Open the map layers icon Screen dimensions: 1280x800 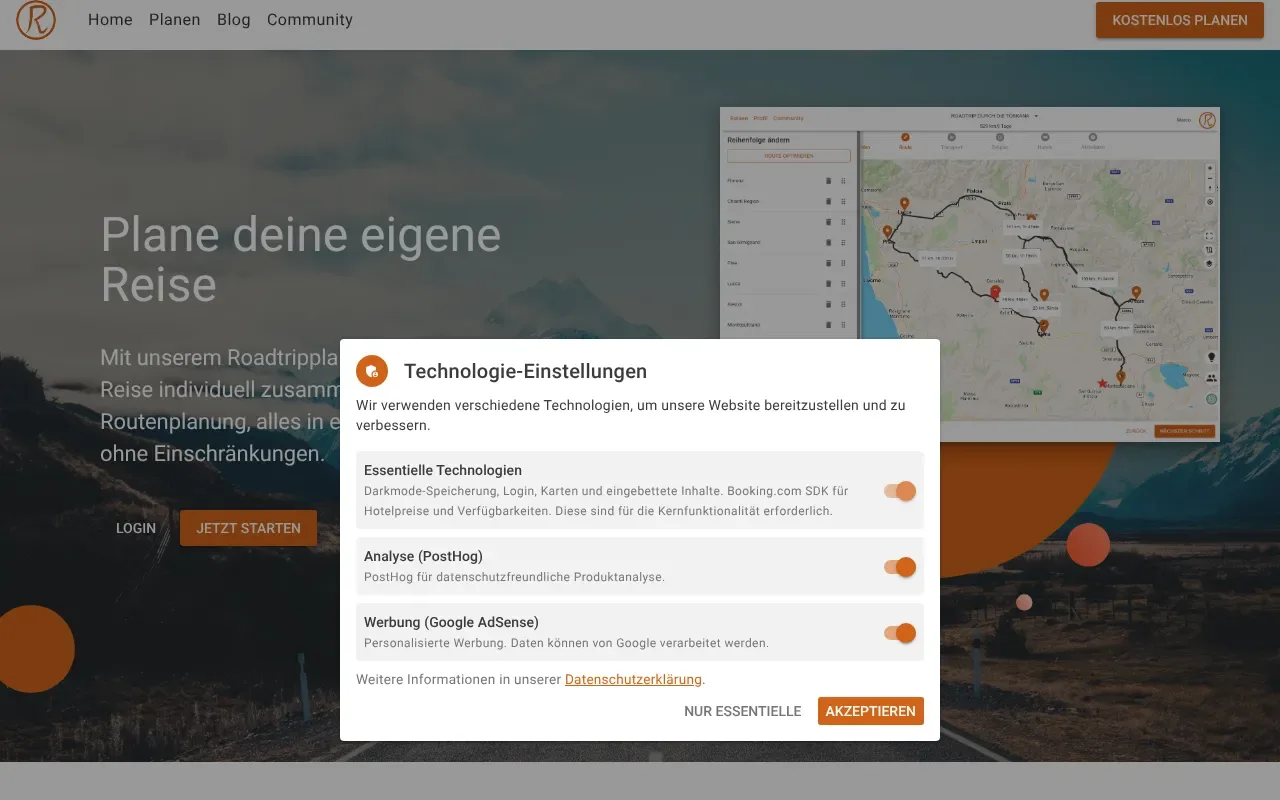click(1211, 264)
